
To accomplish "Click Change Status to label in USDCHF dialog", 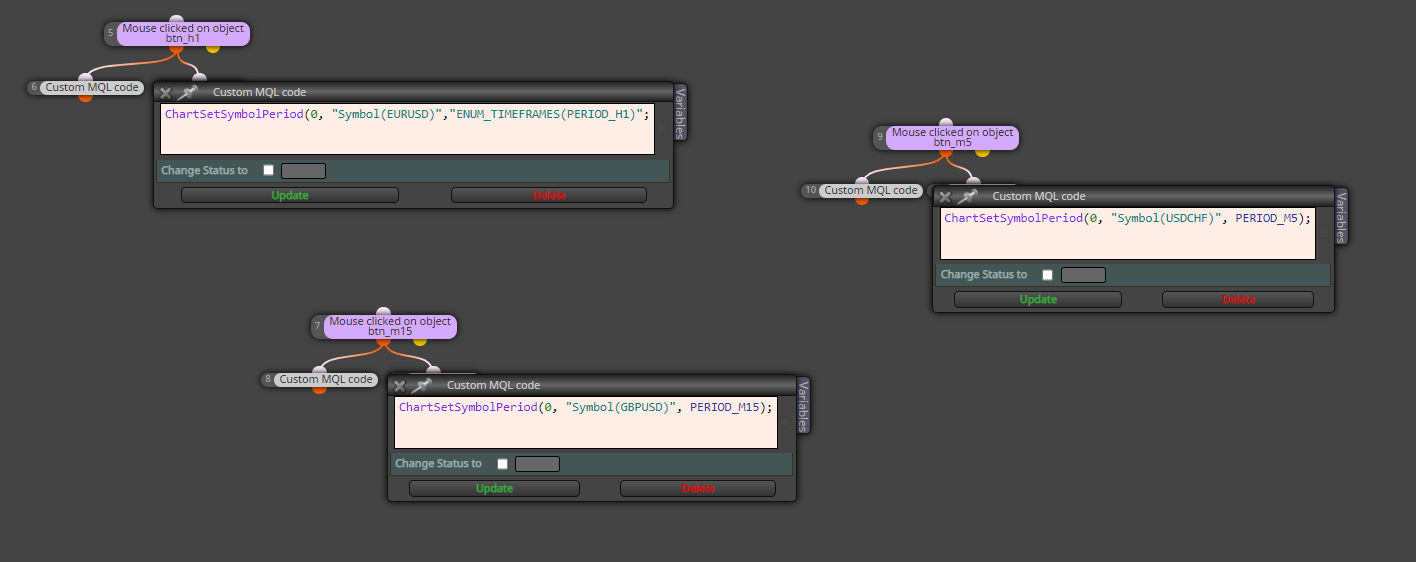I will (983, 274).
